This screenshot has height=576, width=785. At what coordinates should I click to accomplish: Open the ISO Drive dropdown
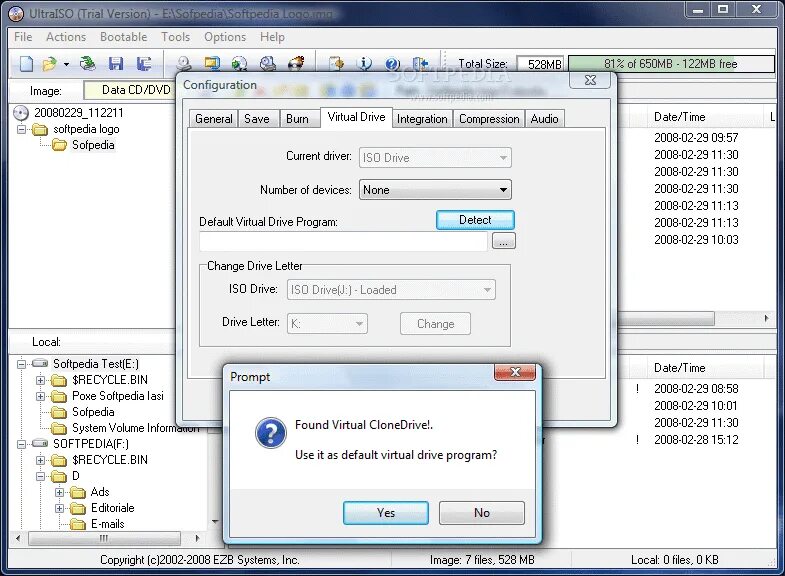click(x=391, y=290)
